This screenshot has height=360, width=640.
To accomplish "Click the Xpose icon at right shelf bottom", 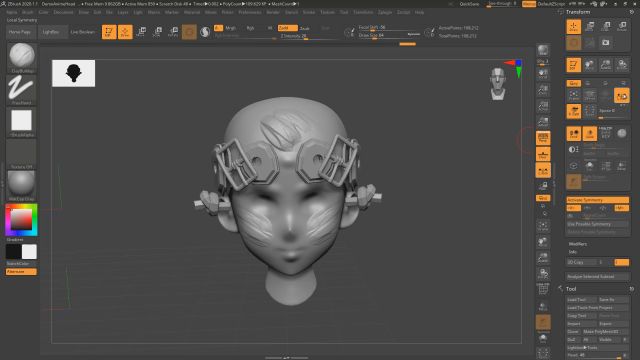I will (x=543, y=354).
